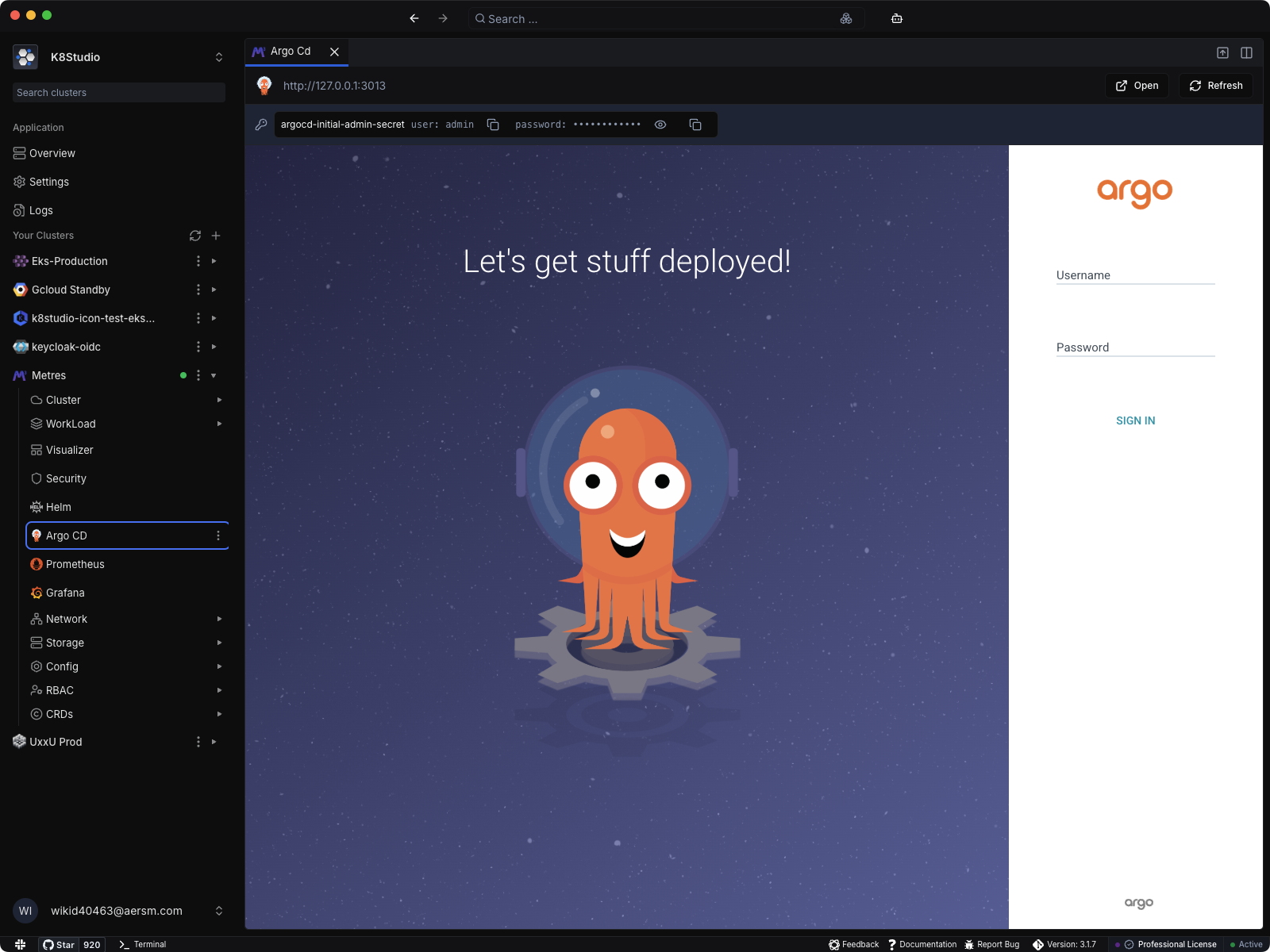Open the split view layout icon
The height and width of the screenshot is (952, 1270).
click(1247, 52)
